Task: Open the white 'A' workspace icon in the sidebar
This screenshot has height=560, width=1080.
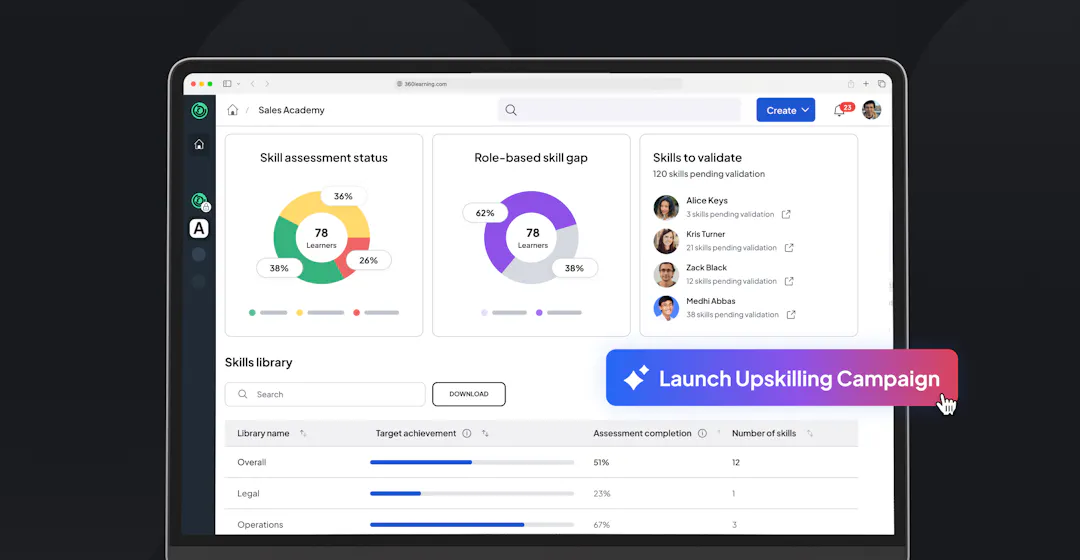Action: (199, 229)
